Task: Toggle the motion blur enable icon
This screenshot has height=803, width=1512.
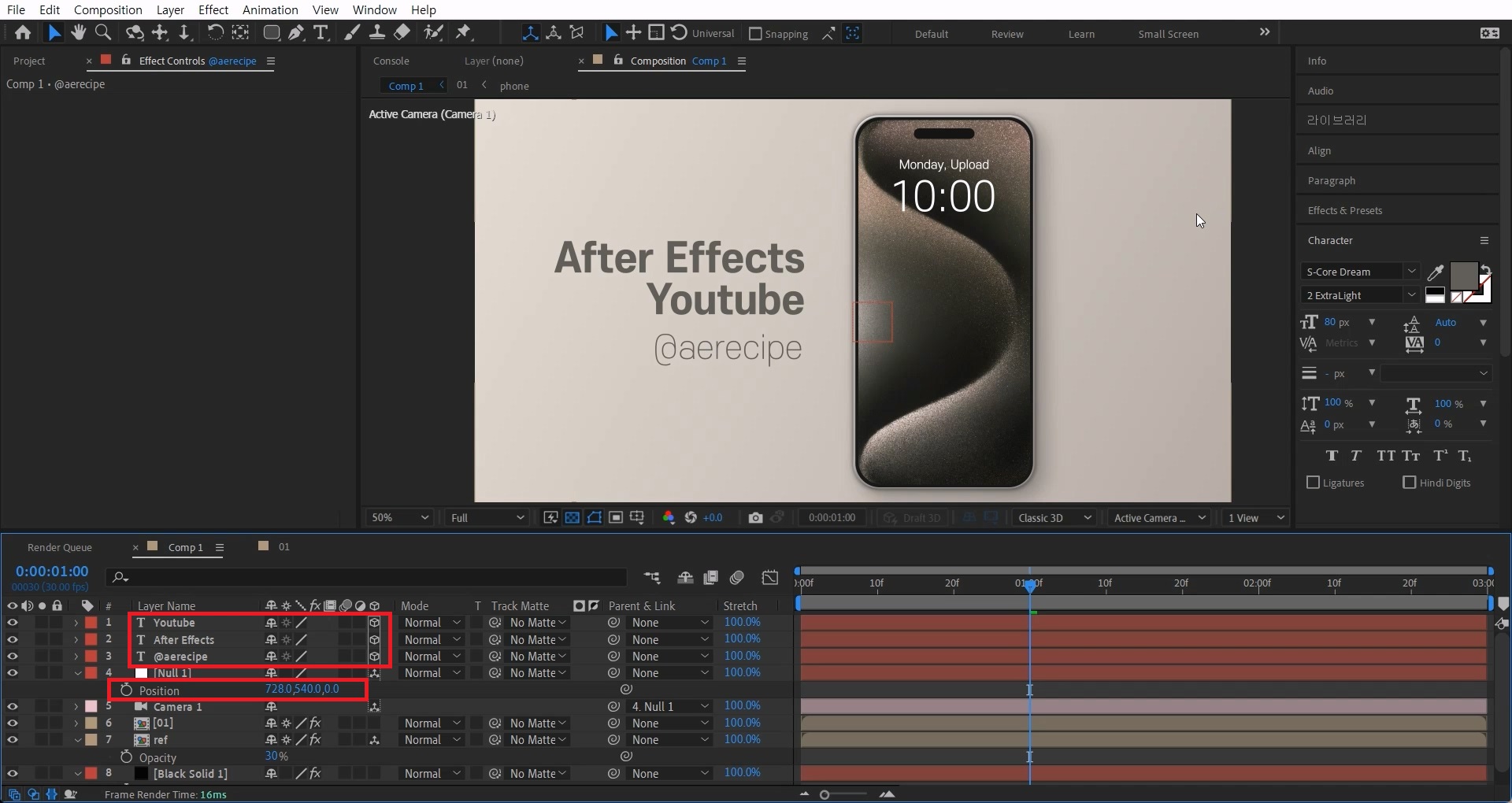Action: click(x=737, y=578)
